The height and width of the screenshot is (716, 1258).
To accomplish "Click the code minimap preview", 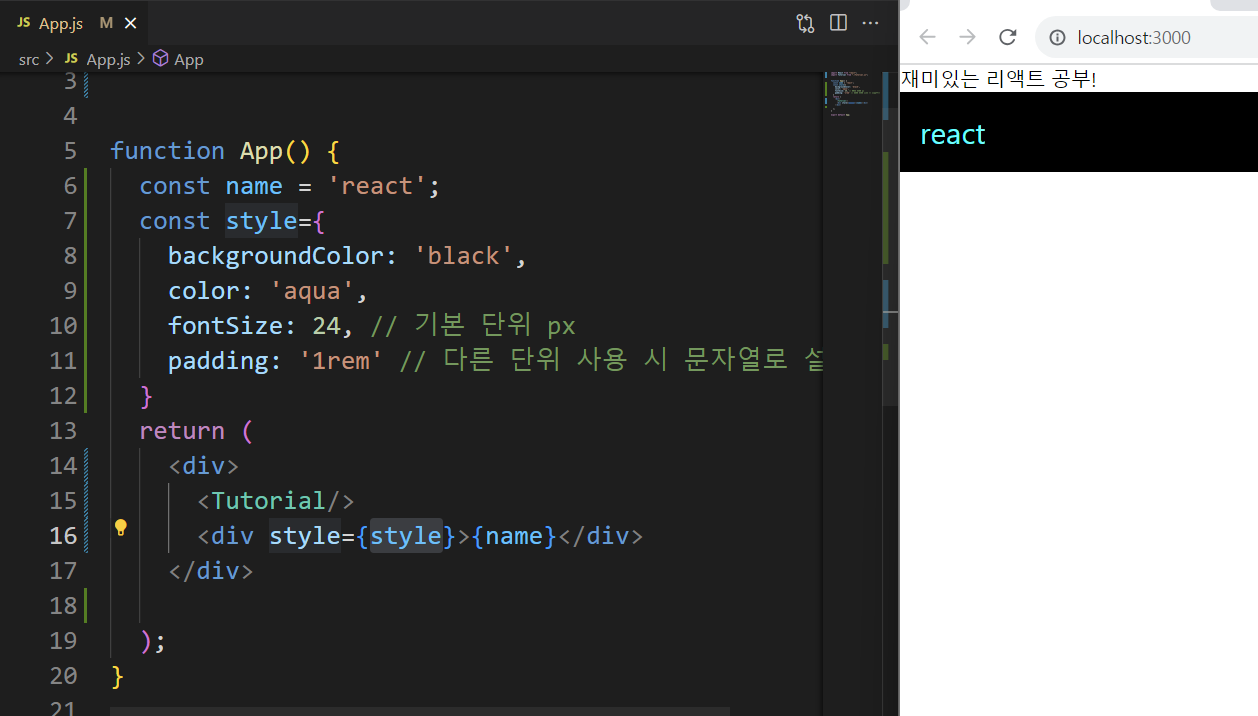I will [852, 95].
